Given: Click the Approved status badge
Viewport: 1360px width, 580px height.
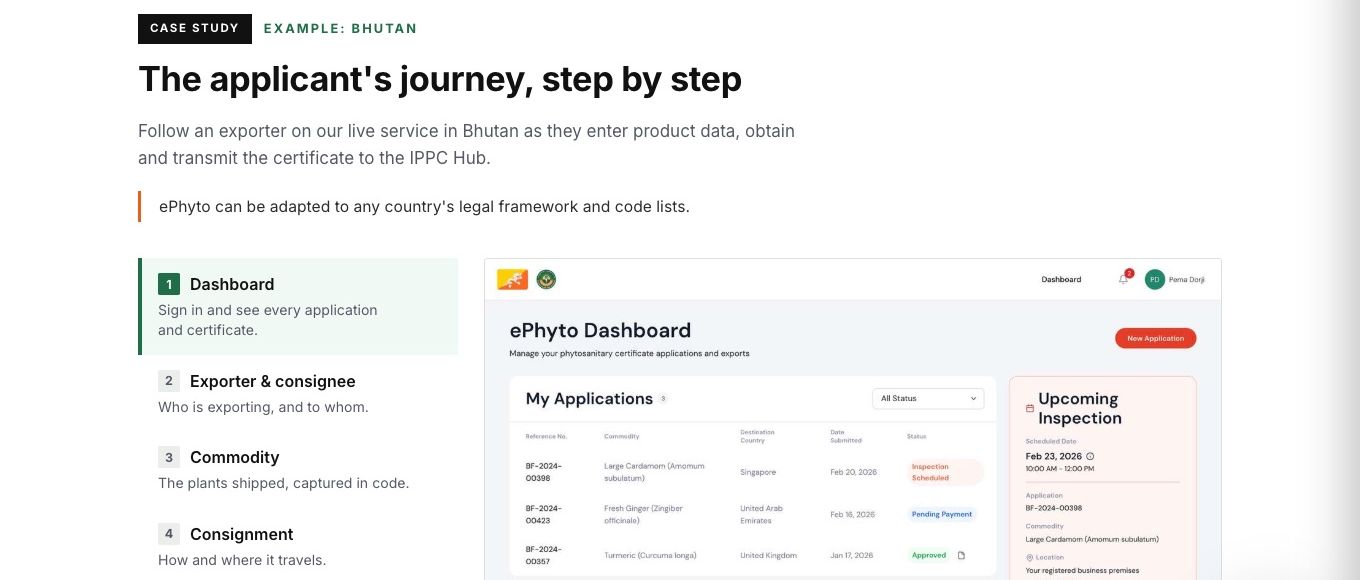Looking at the screenshot, I should [x=929, y=555].
